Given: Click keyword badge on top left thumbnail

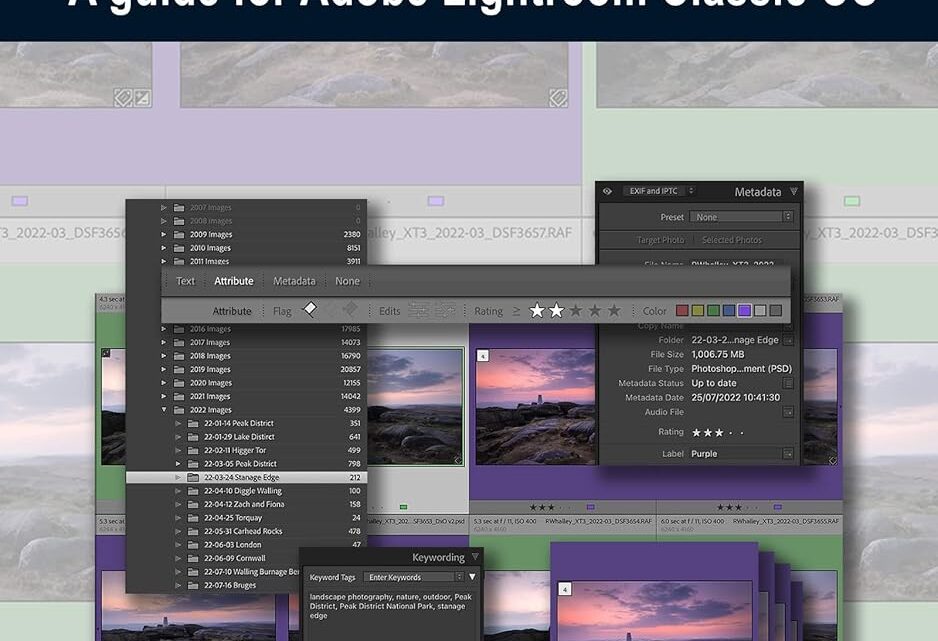Looking at the screenshot, I should pos(123,97).
